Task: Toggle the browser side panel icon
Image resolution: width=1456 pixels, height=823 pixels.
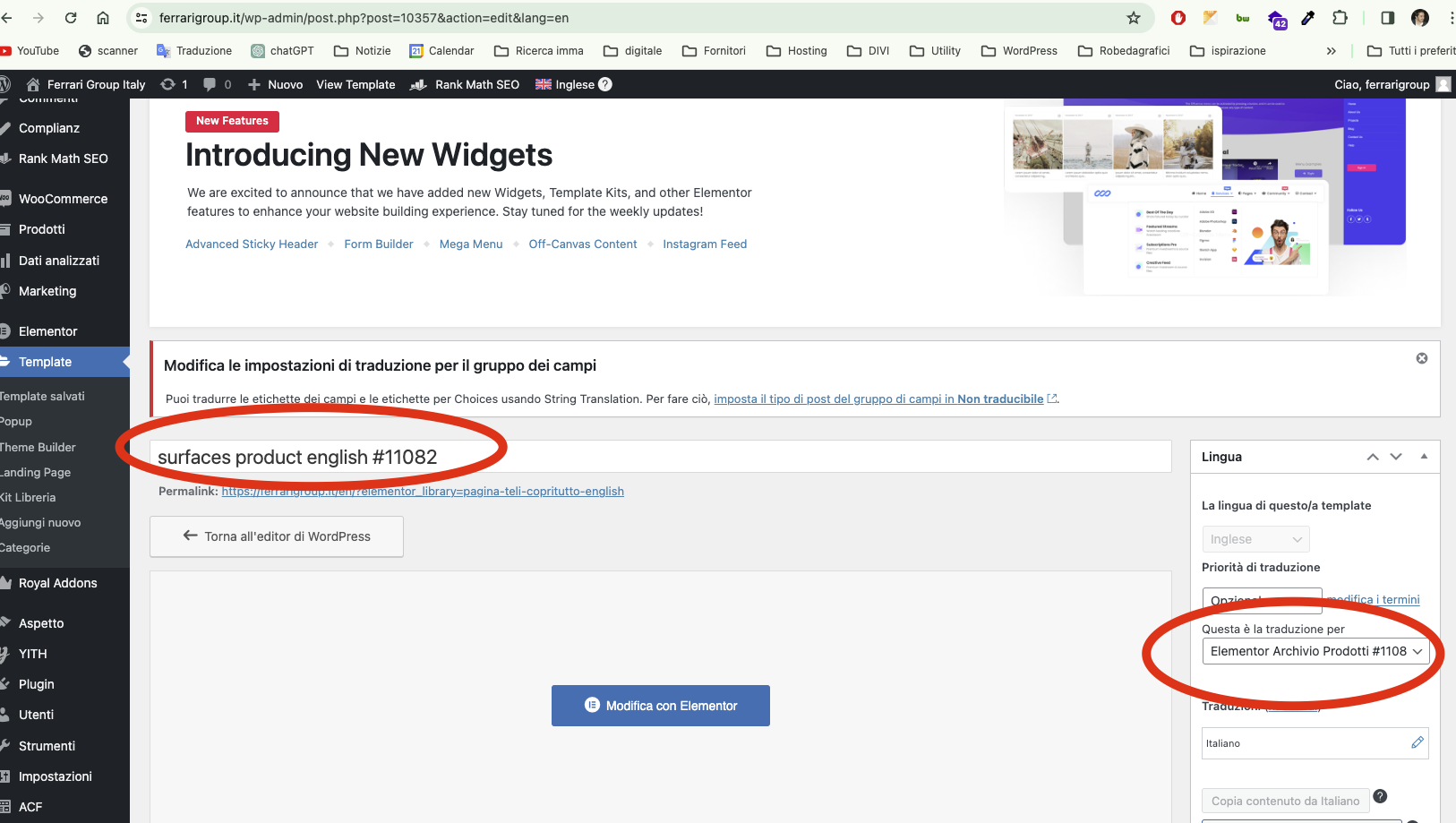Action: tap(1387, 18)
